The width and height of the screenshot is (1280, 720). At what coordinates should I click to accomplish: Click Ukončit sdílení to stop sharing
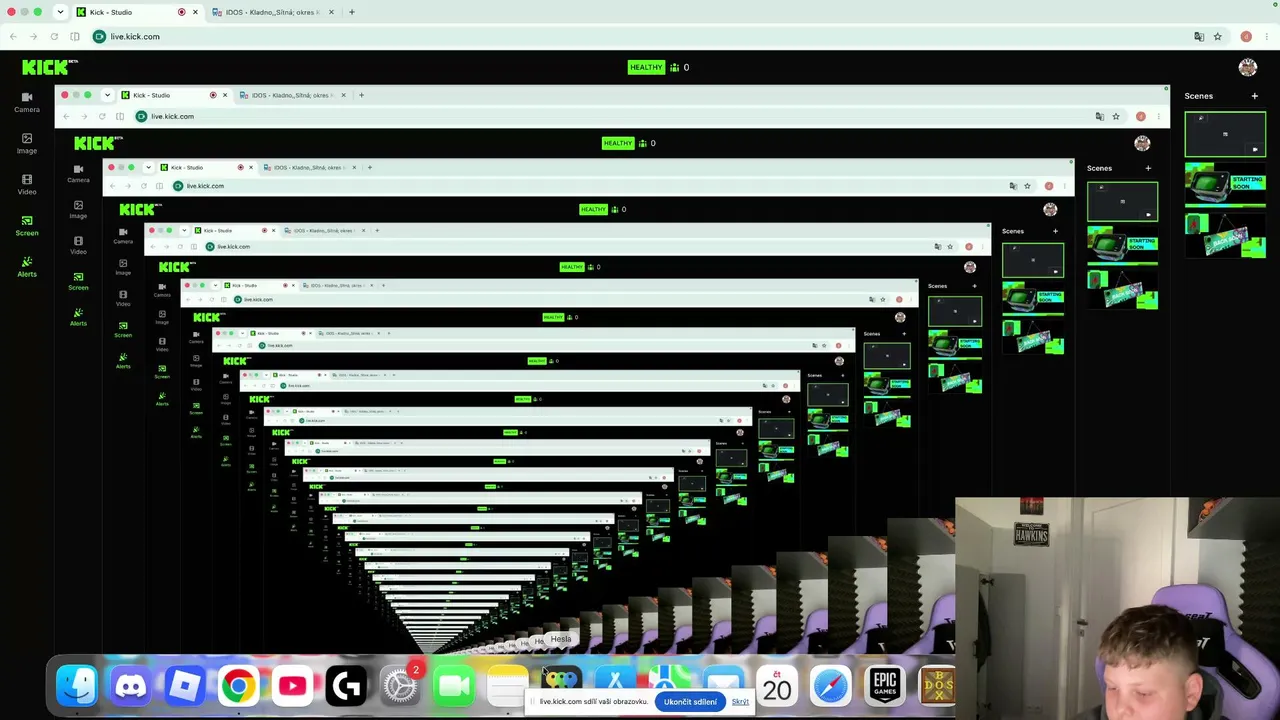690,702
